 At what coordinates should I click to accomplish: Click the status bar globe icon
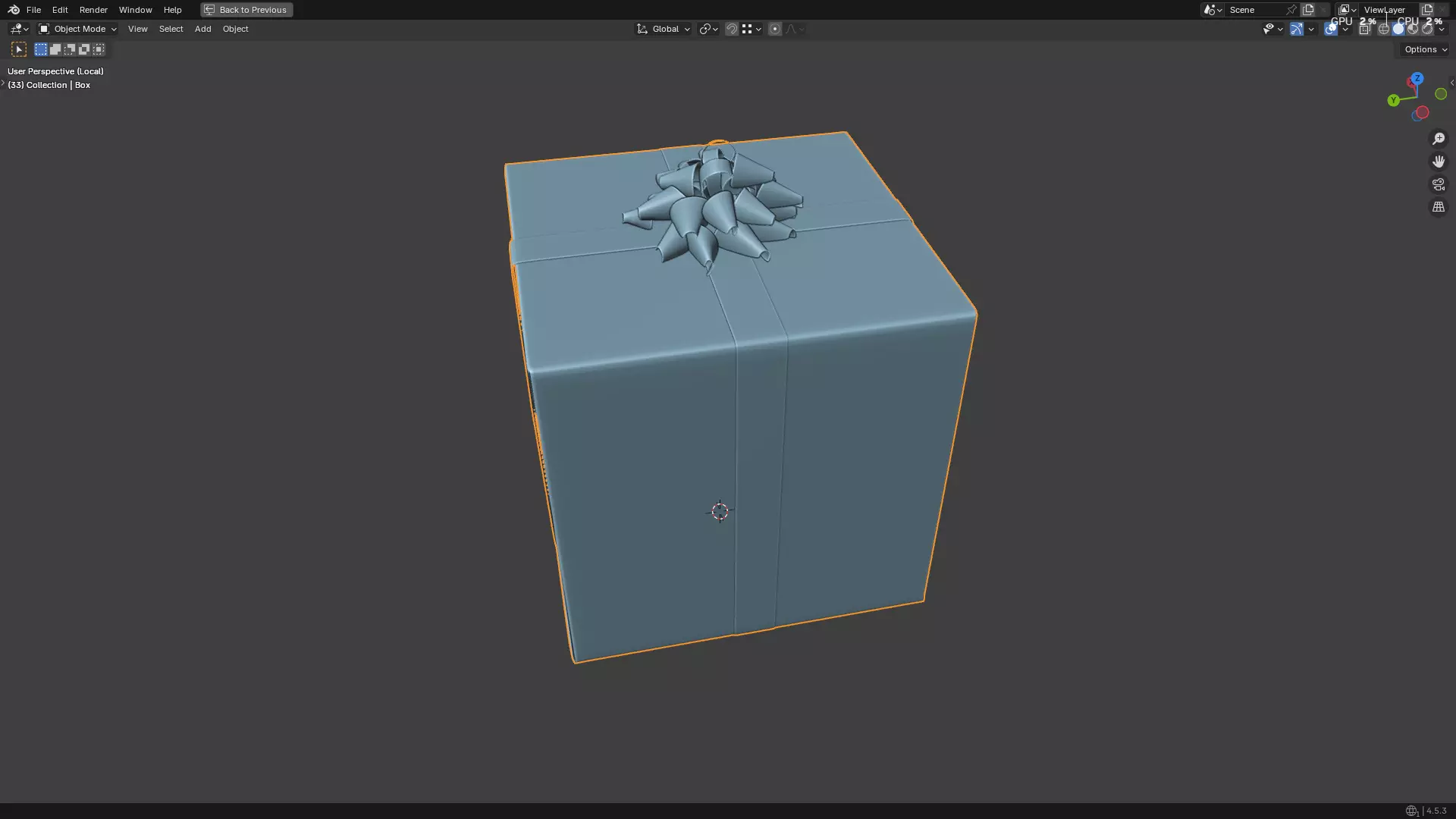(x=1411, y=811)
